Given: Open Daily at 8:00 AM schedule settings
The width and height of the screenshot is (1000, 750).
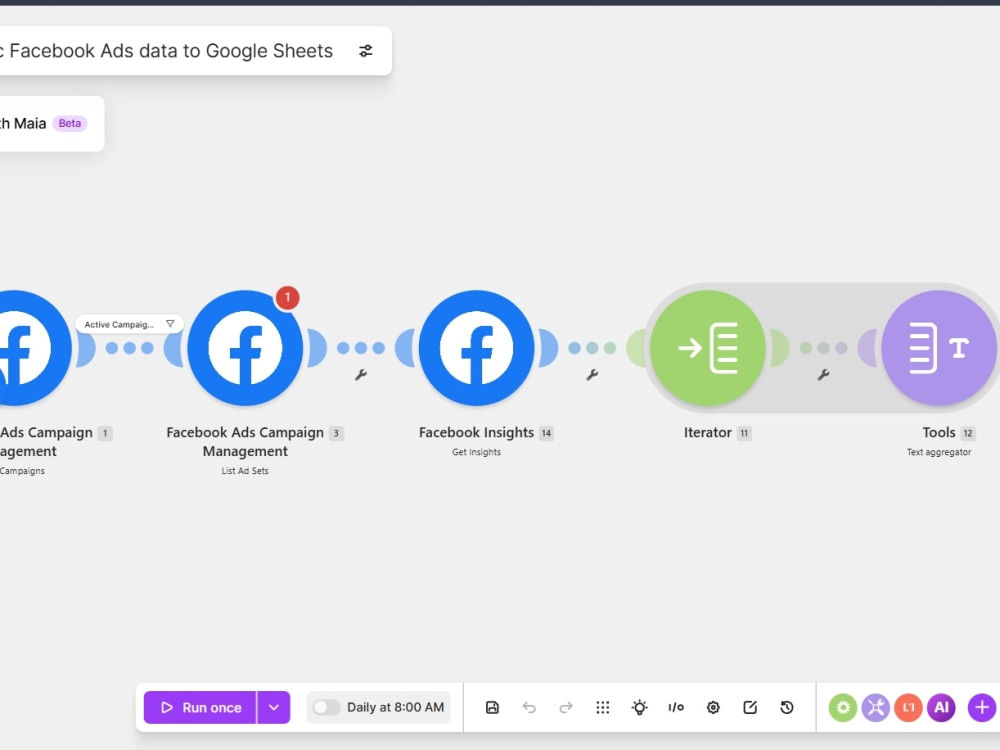Looking at the screenshot, I should [x=395, y=707].
